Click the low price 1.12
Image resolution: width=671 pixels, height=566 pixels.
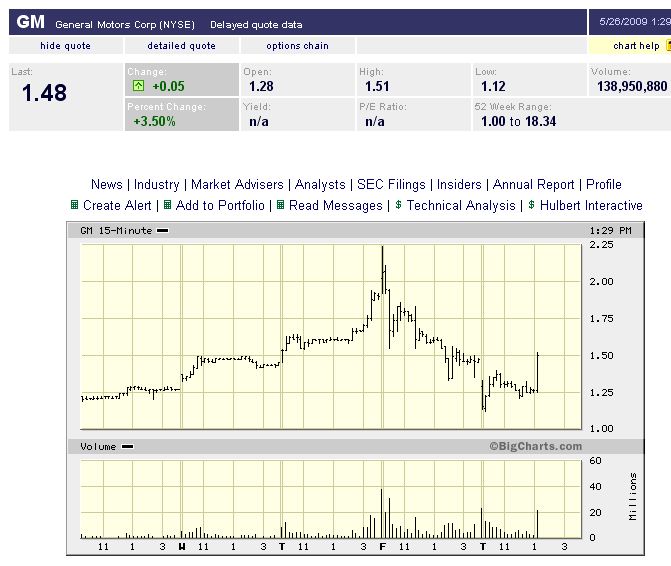(493, 86)
